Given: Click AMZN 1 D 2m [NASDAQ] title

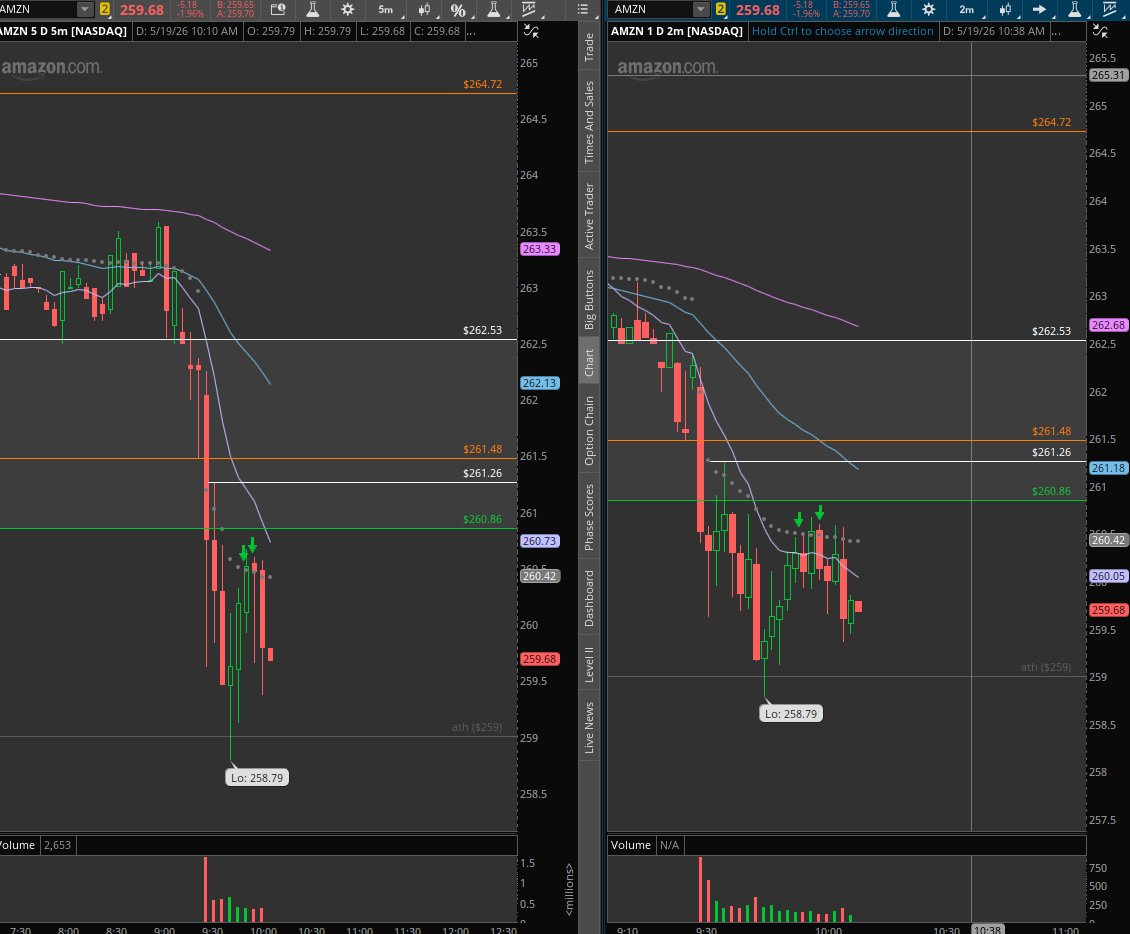Looking at the screenshot, I should point(677,31).
